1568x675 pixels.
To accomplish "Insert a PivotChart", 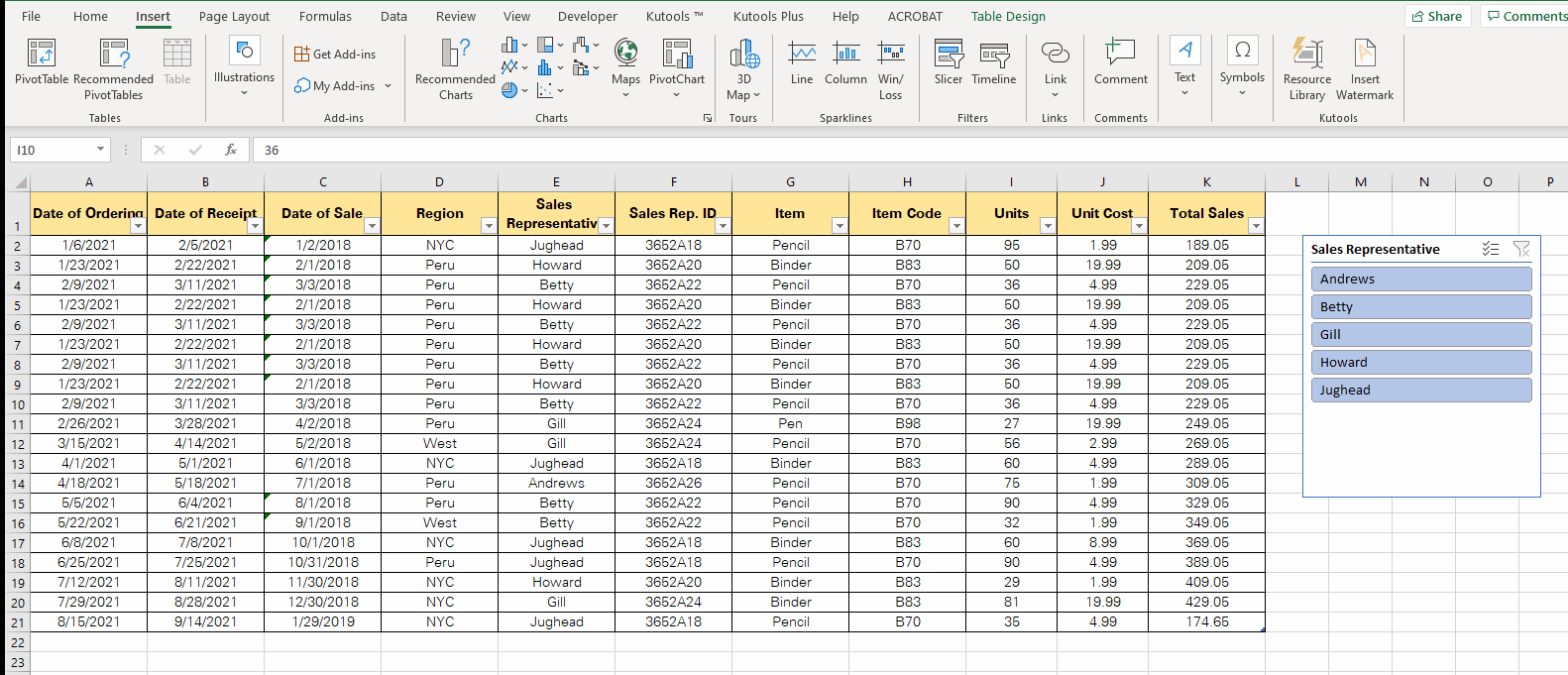I will pyautogui.click(x=677, y=67).
